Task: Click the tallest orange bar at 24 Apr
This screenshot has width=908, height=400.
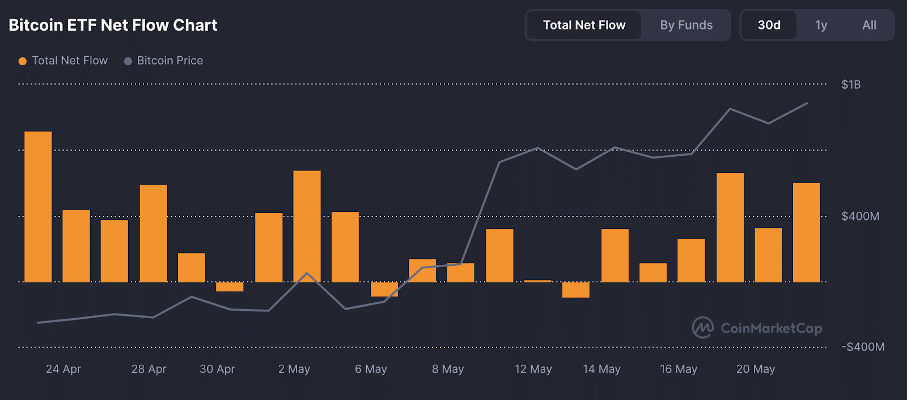Action: point(38,206)
